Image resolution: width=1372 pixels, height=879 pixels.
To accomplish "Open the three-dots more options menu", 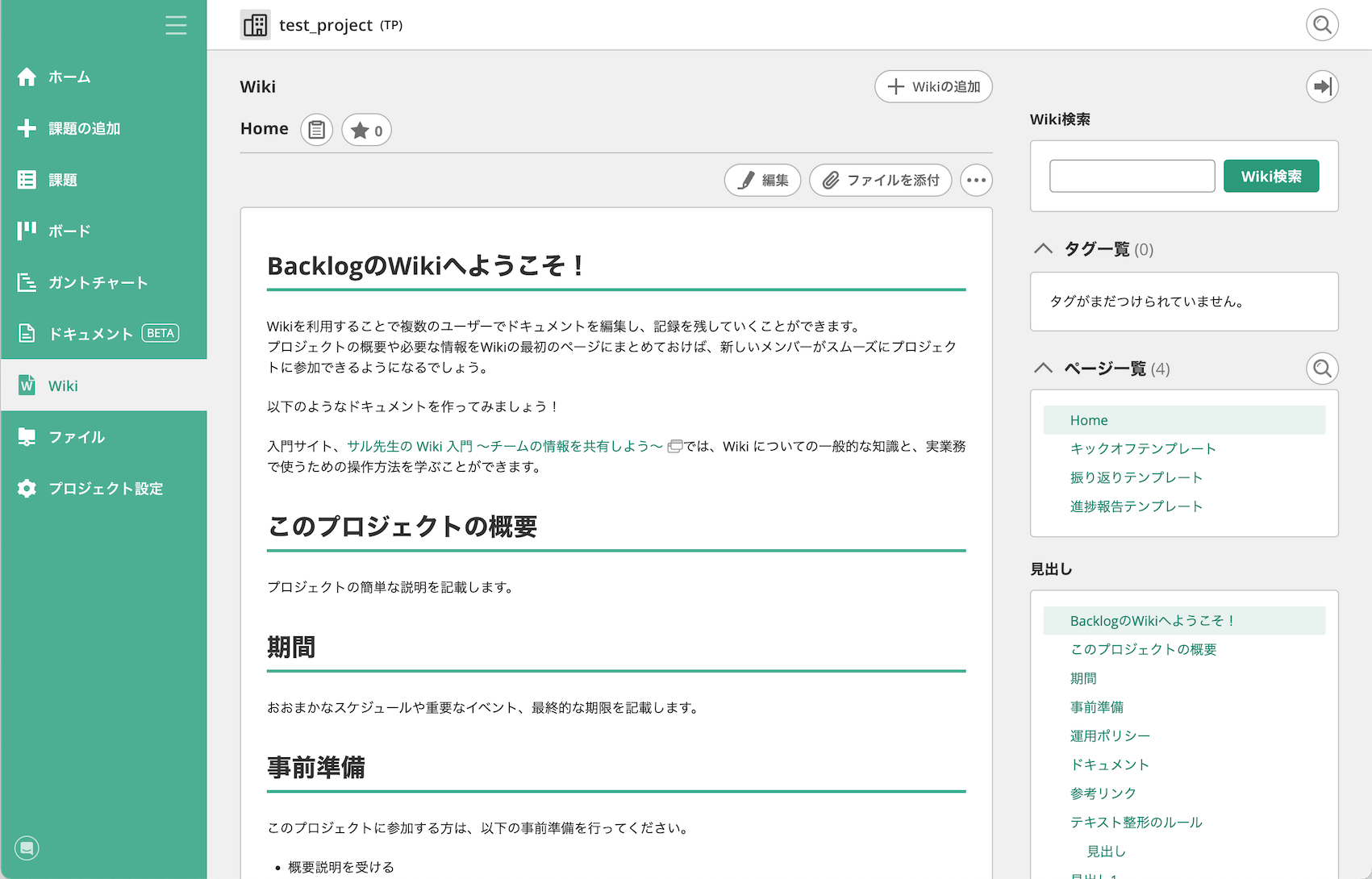I will 976,180.
